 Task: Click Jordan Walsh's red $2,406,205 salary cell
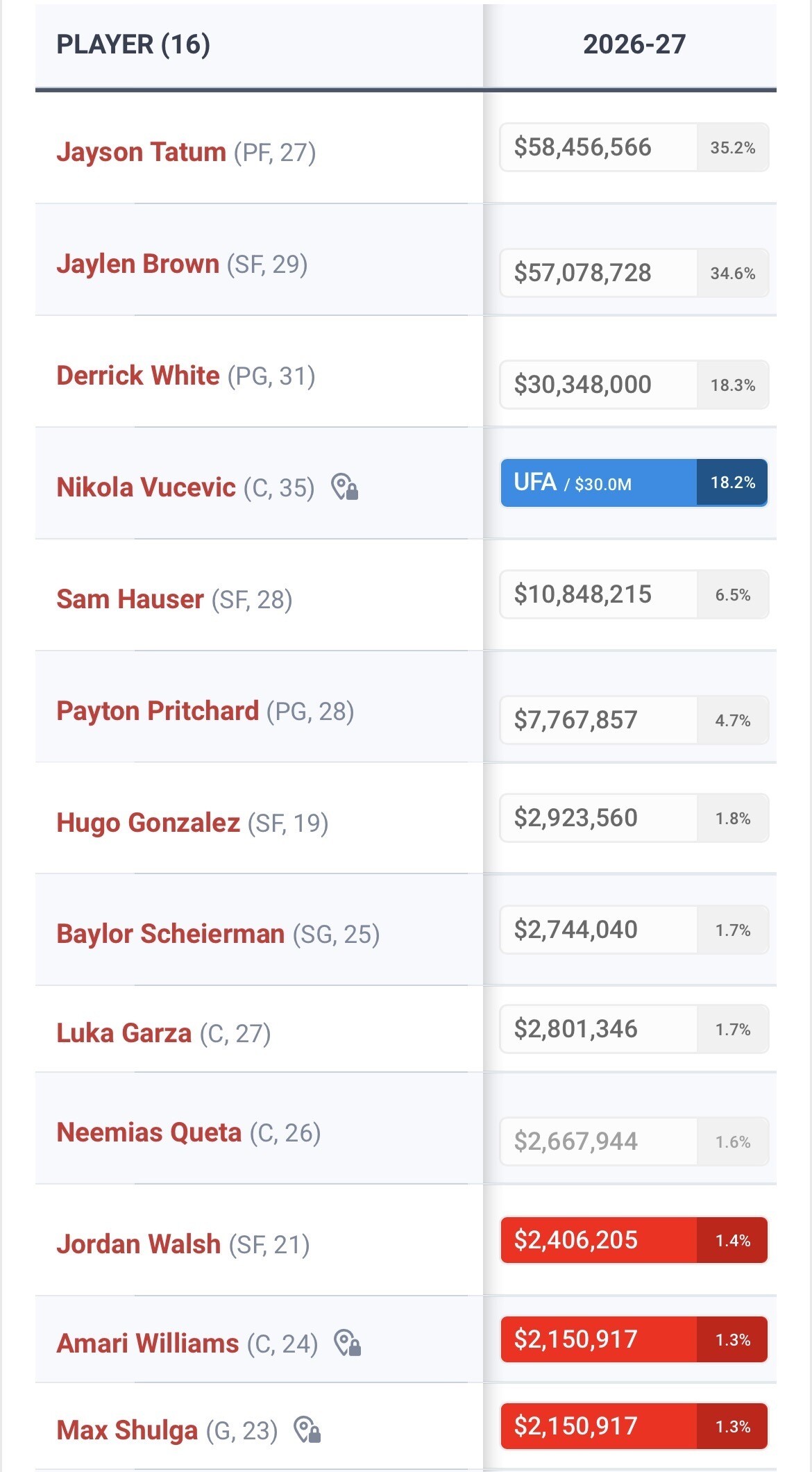click(598, 1240)
